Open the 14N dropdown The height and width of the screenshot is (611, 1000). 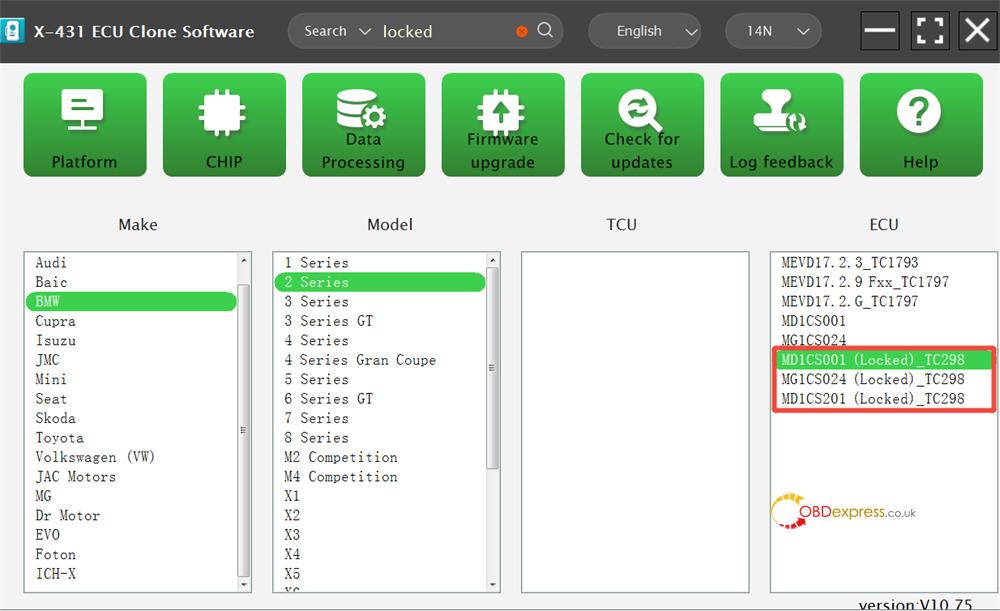(773, 31)
